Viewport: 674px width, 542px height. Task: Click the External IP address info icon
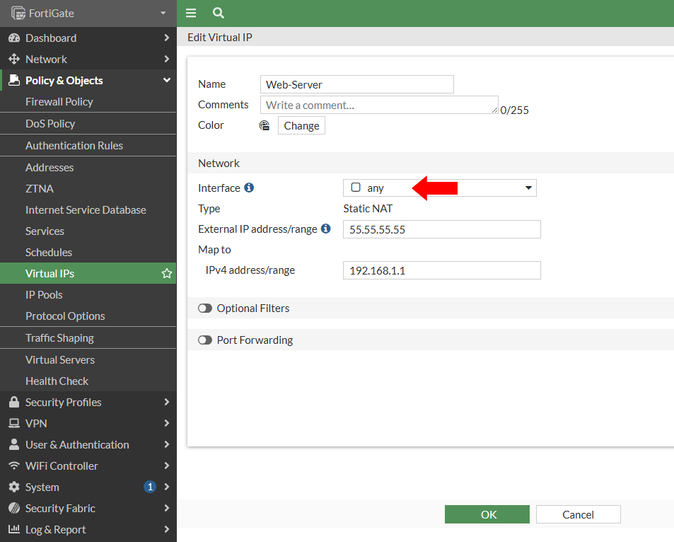point(326,229)
